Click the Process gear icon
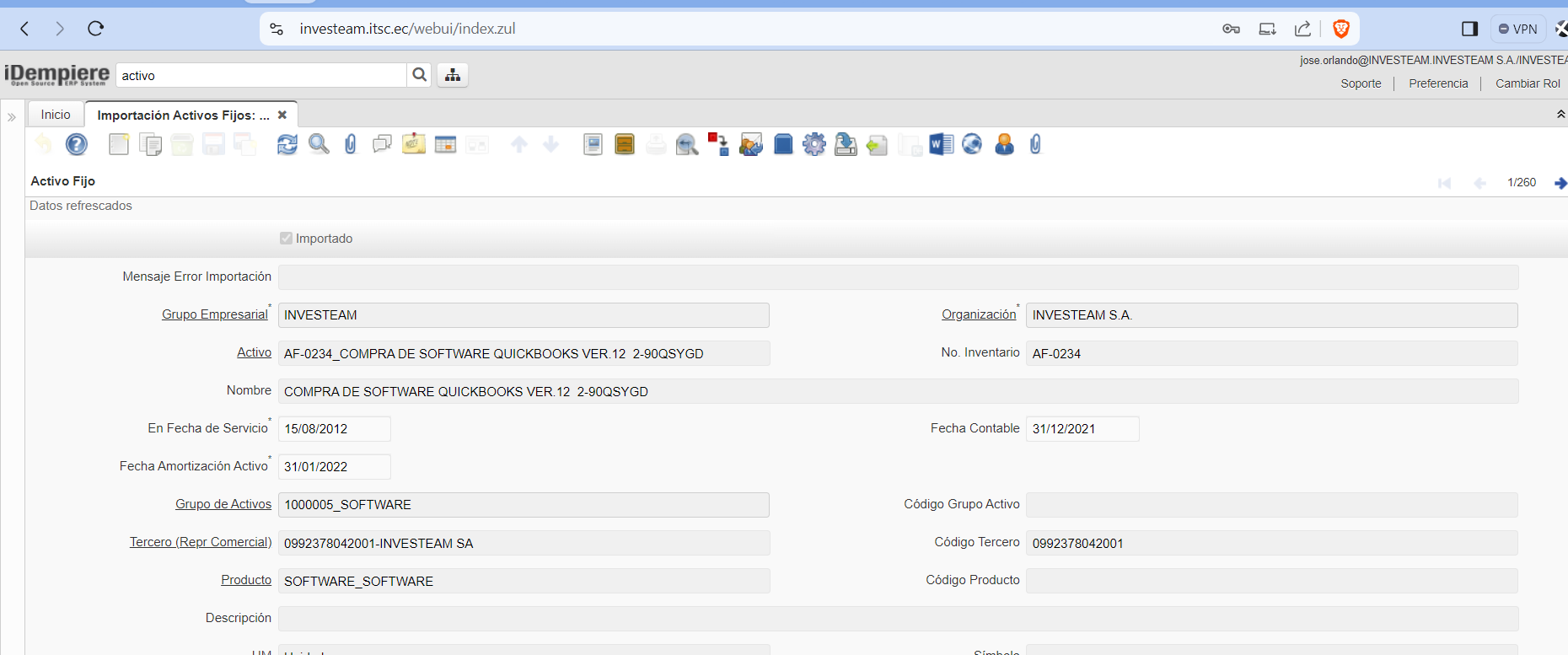Screen dimensions: 1568x655 [814, 145]
